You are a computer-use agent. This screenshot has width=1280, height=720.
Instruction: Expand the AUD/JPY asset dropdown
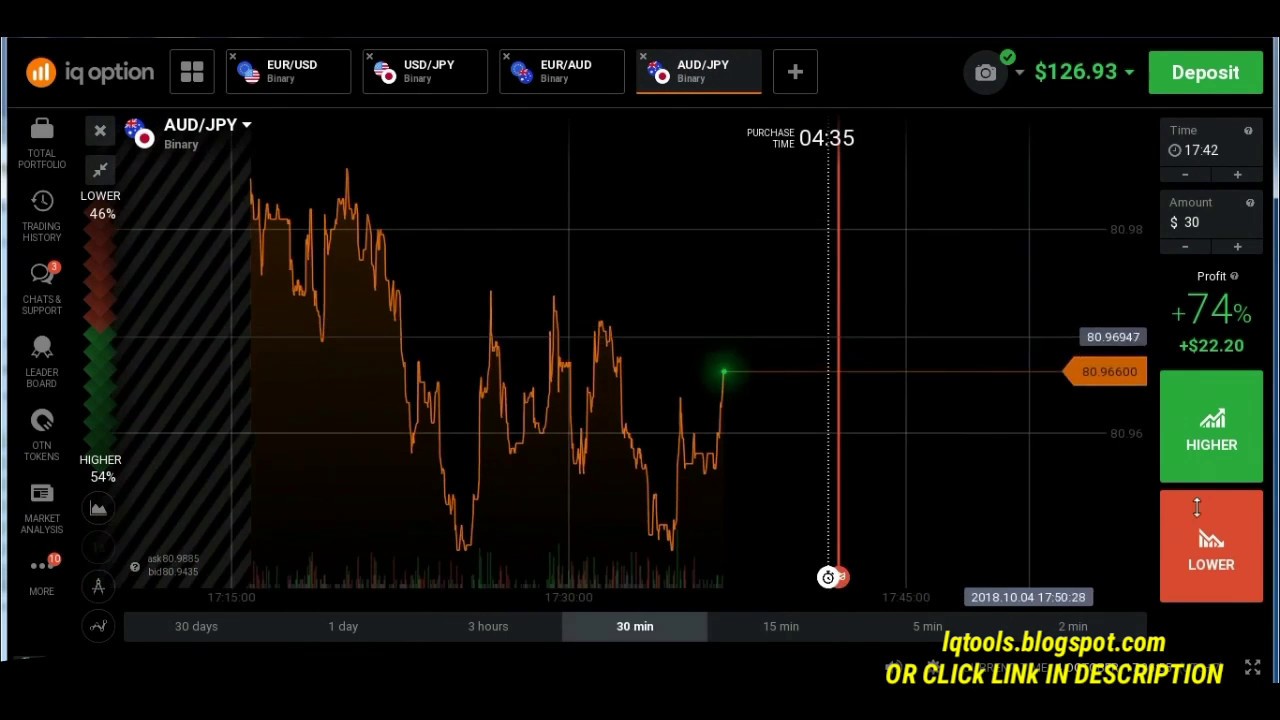click(246, 125)
